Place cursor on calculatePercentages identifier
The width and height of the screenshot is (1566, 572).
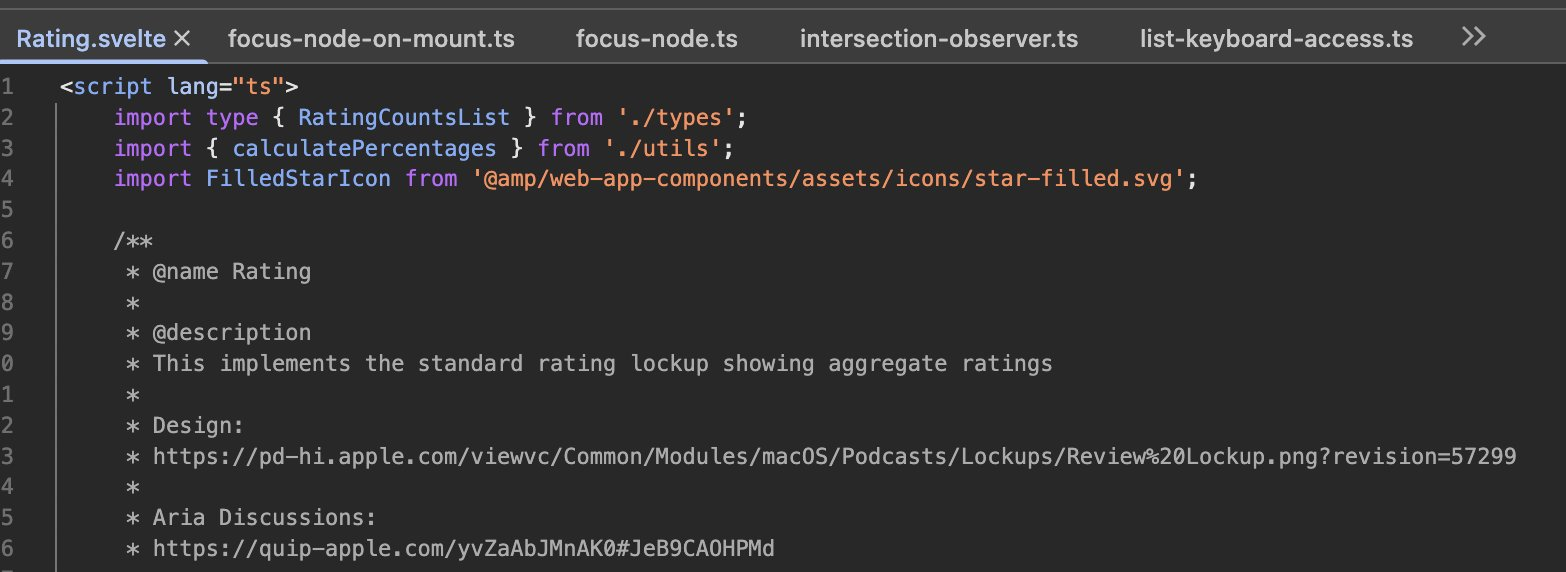pos(364,148)
